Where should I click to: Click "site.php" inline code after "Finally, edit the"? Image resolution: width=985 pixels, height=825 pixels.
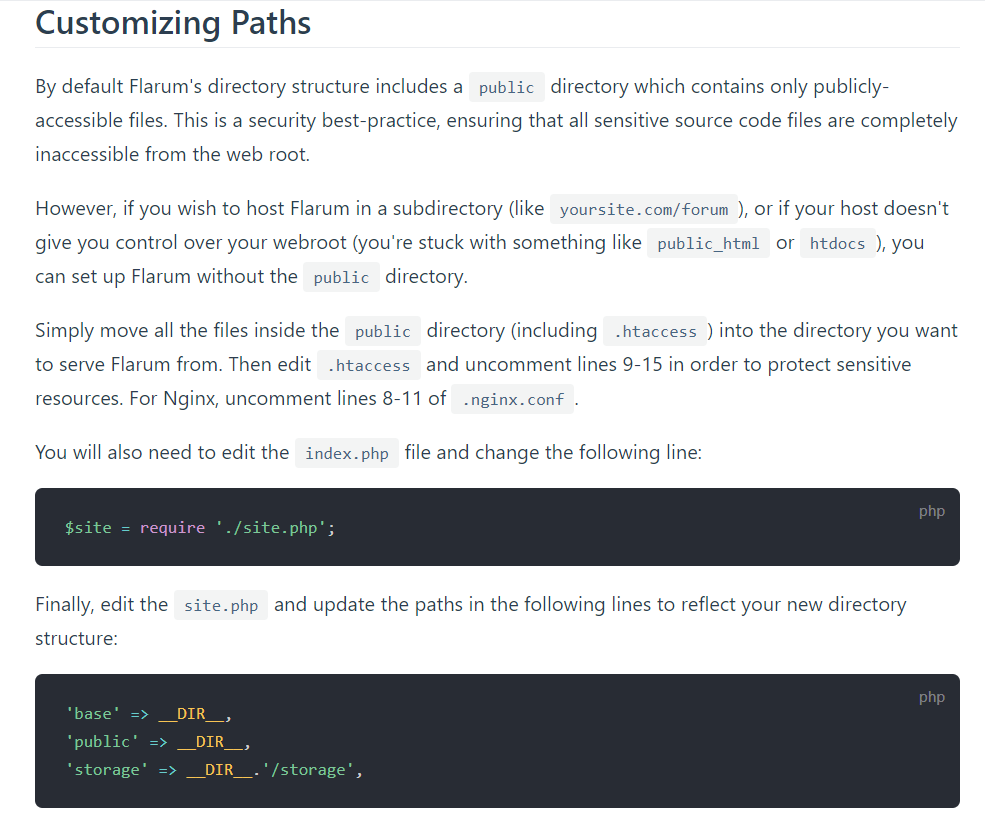pos(221,606)
